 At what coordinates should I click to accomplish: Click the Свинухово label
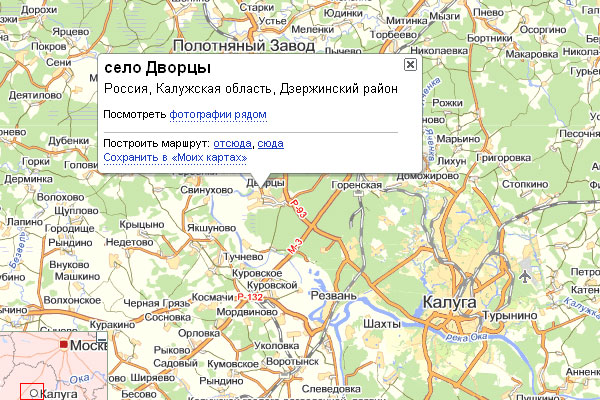pyautogui.click(x=207, y=190)
